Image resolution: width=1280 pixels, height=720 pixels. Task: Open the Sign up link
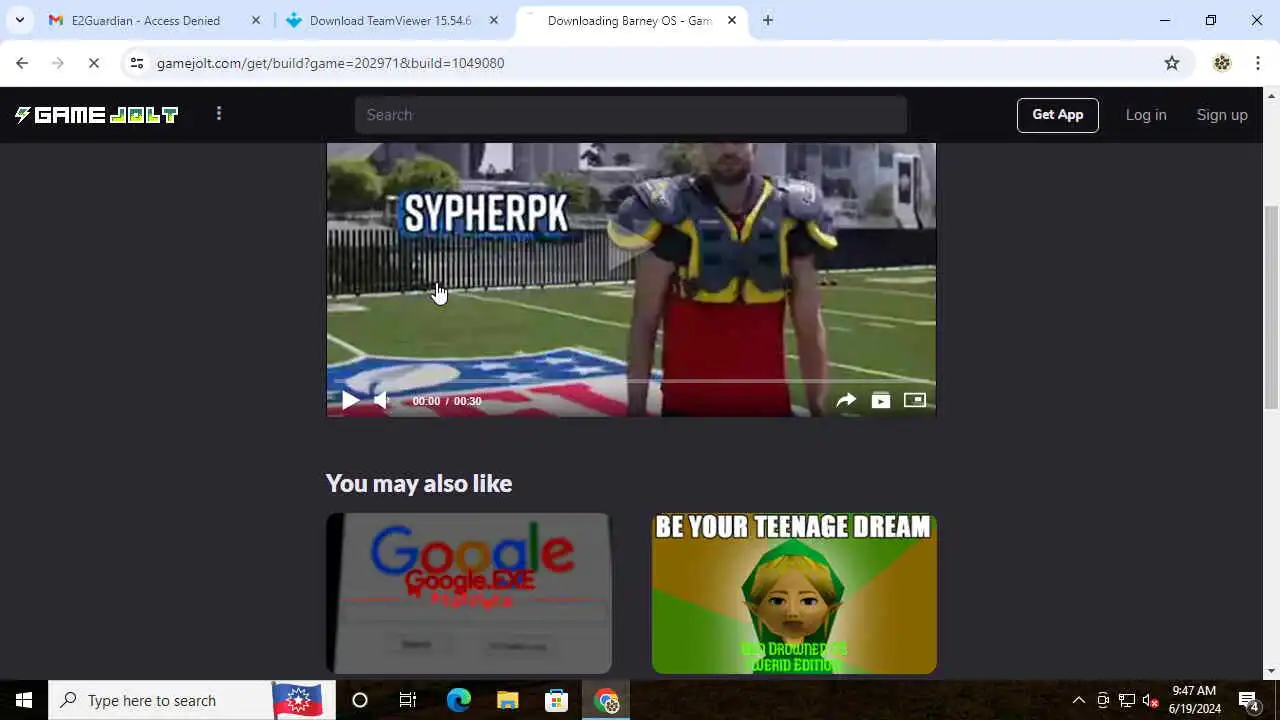coord(1222,115)
